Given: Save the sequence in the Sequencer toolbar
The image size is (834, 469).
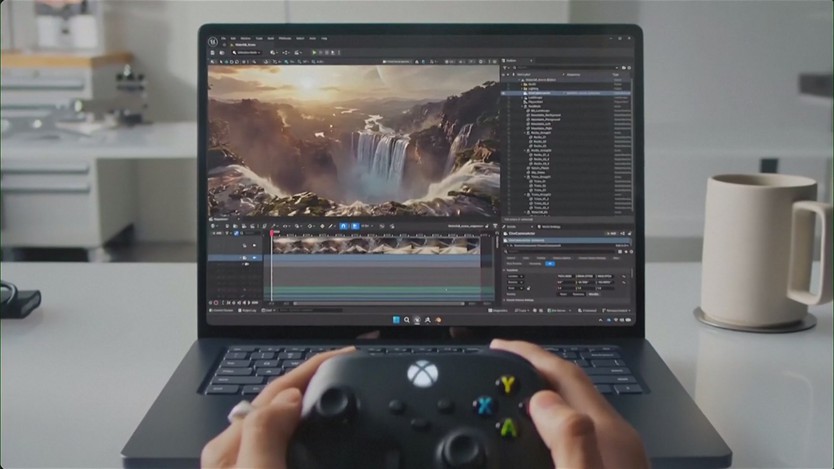Looking at the screenshot, I should [x=227, y=226].
